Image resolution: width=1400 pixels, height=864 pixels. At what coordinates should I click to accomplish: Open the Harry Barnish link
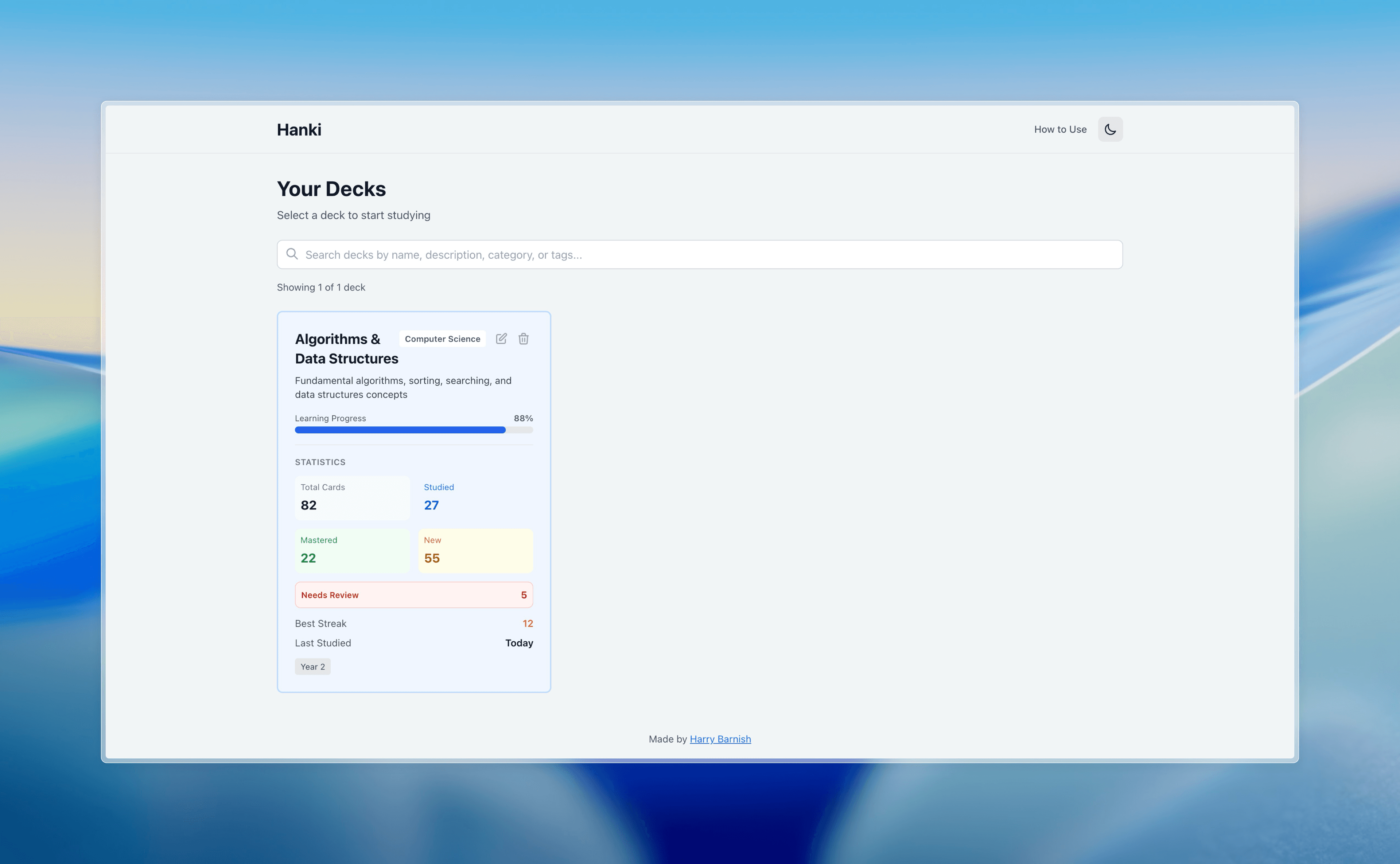[720, 739]
